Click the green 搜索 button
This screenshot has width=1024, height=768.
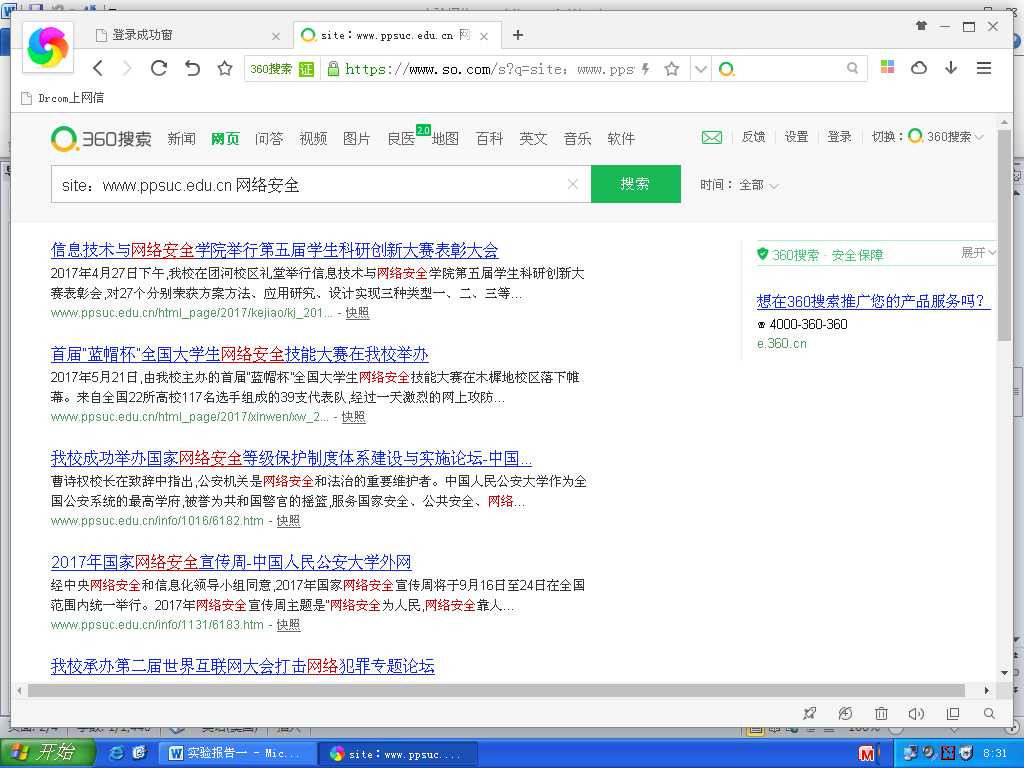(635, 184)
